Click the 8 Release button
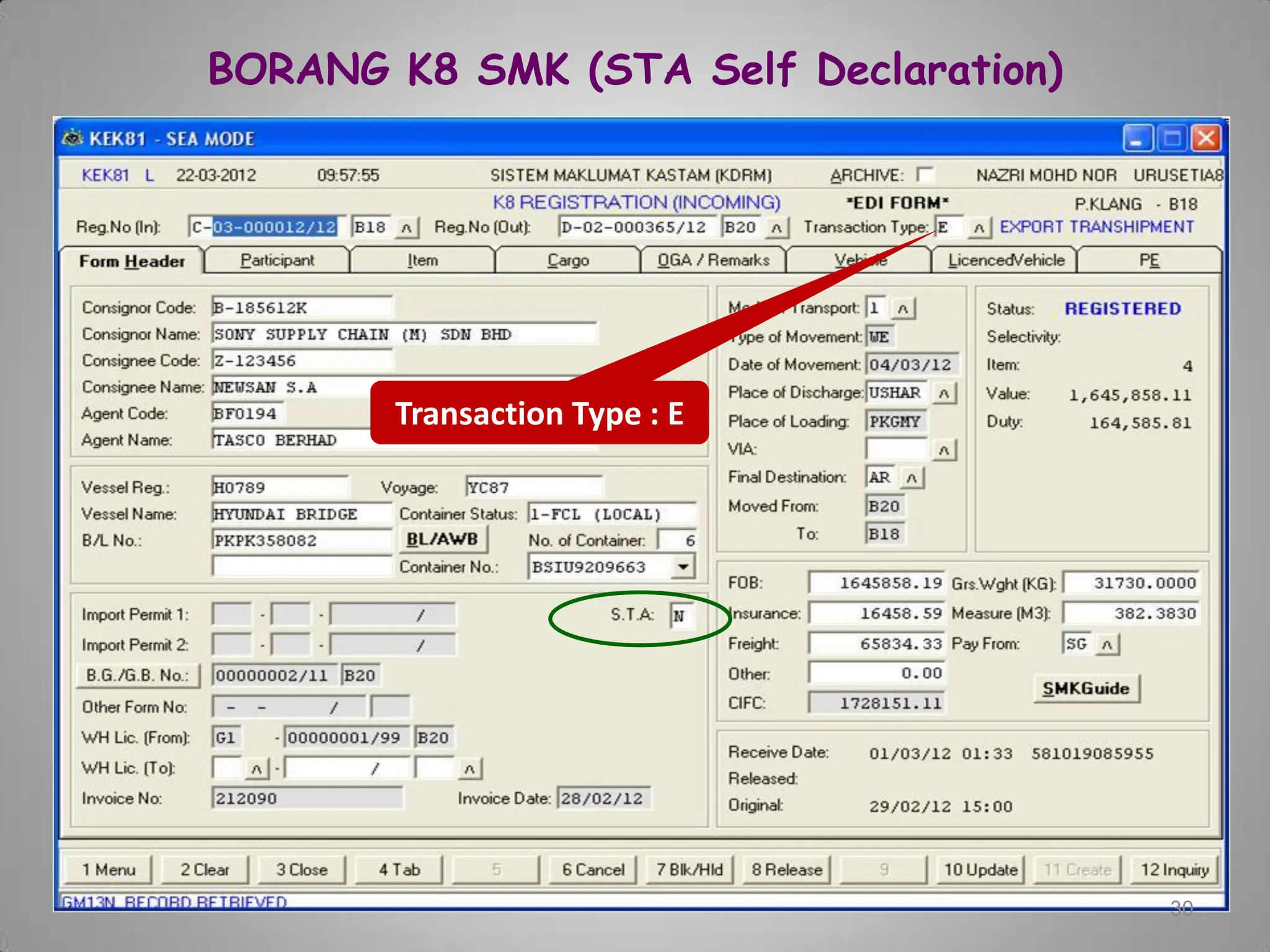The height and width of the screenshot is (952, 1270). [x=787, y=870]
